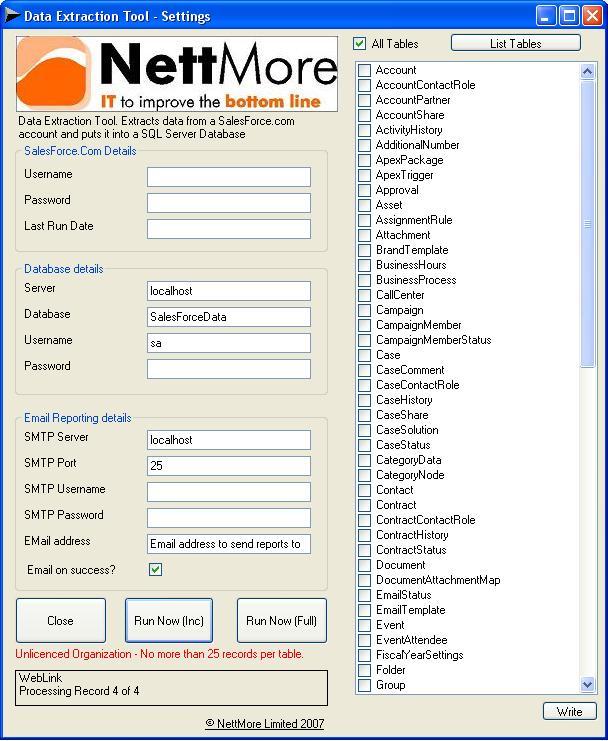Viewport: 608px width, 741px height.
Task: Minimize the Settings window
Action: [545, 16]
